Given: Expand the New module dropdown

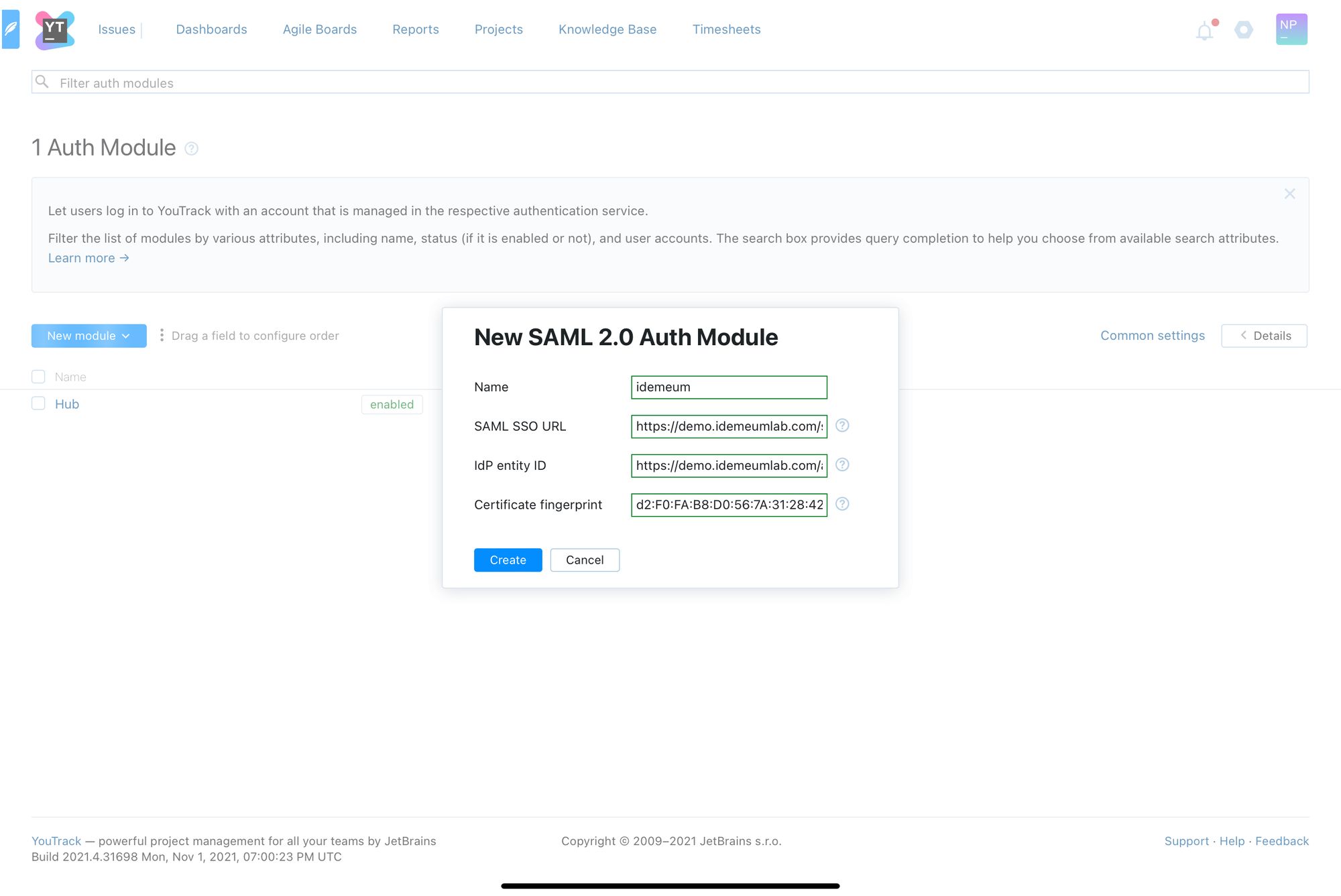Looking at the screenshot, I should pos(89,336).
